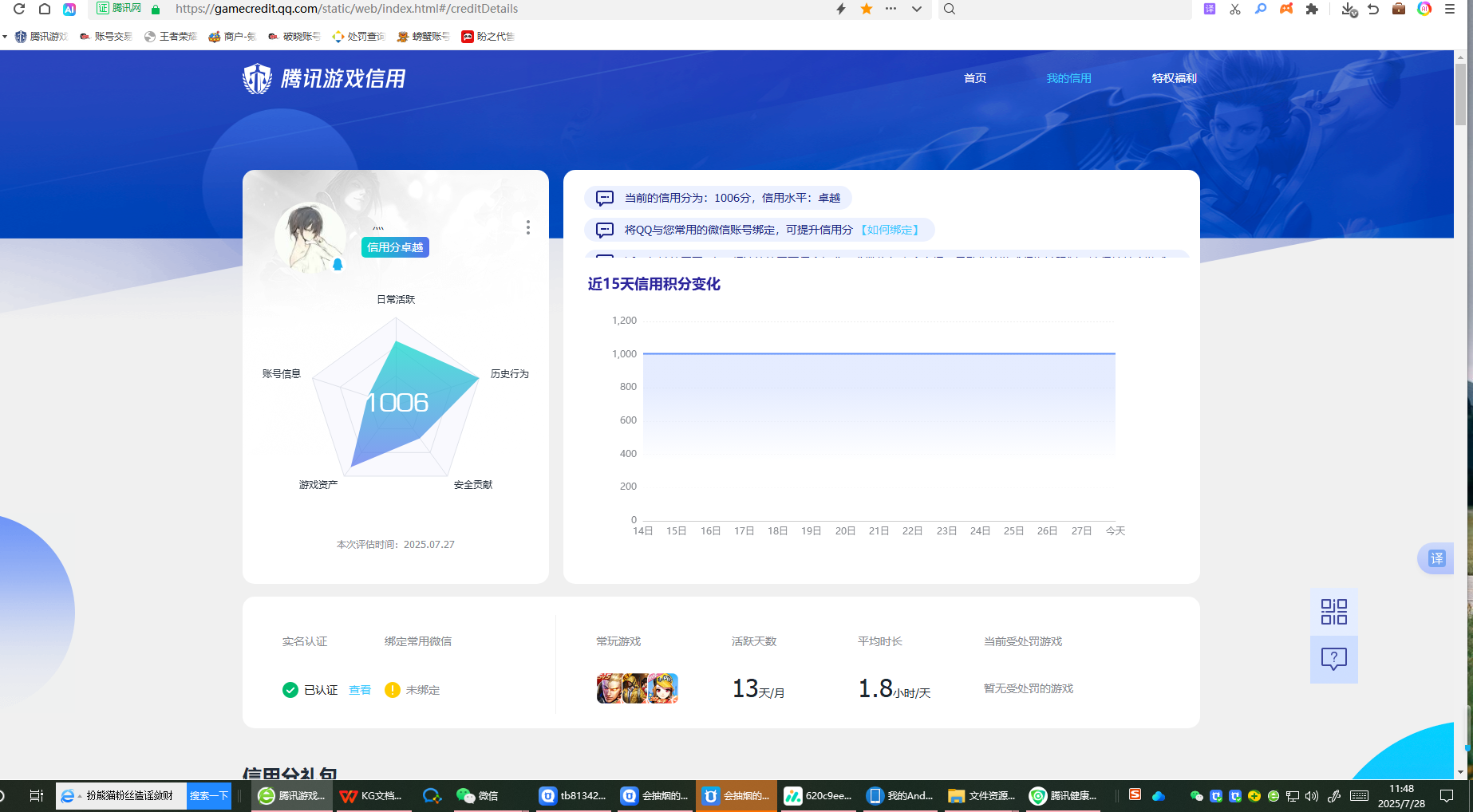The width and height of the screenshot is (1473, 812).
Task: Click the 当前的信用分为 message bubble
Action: [x=718, y=198]
